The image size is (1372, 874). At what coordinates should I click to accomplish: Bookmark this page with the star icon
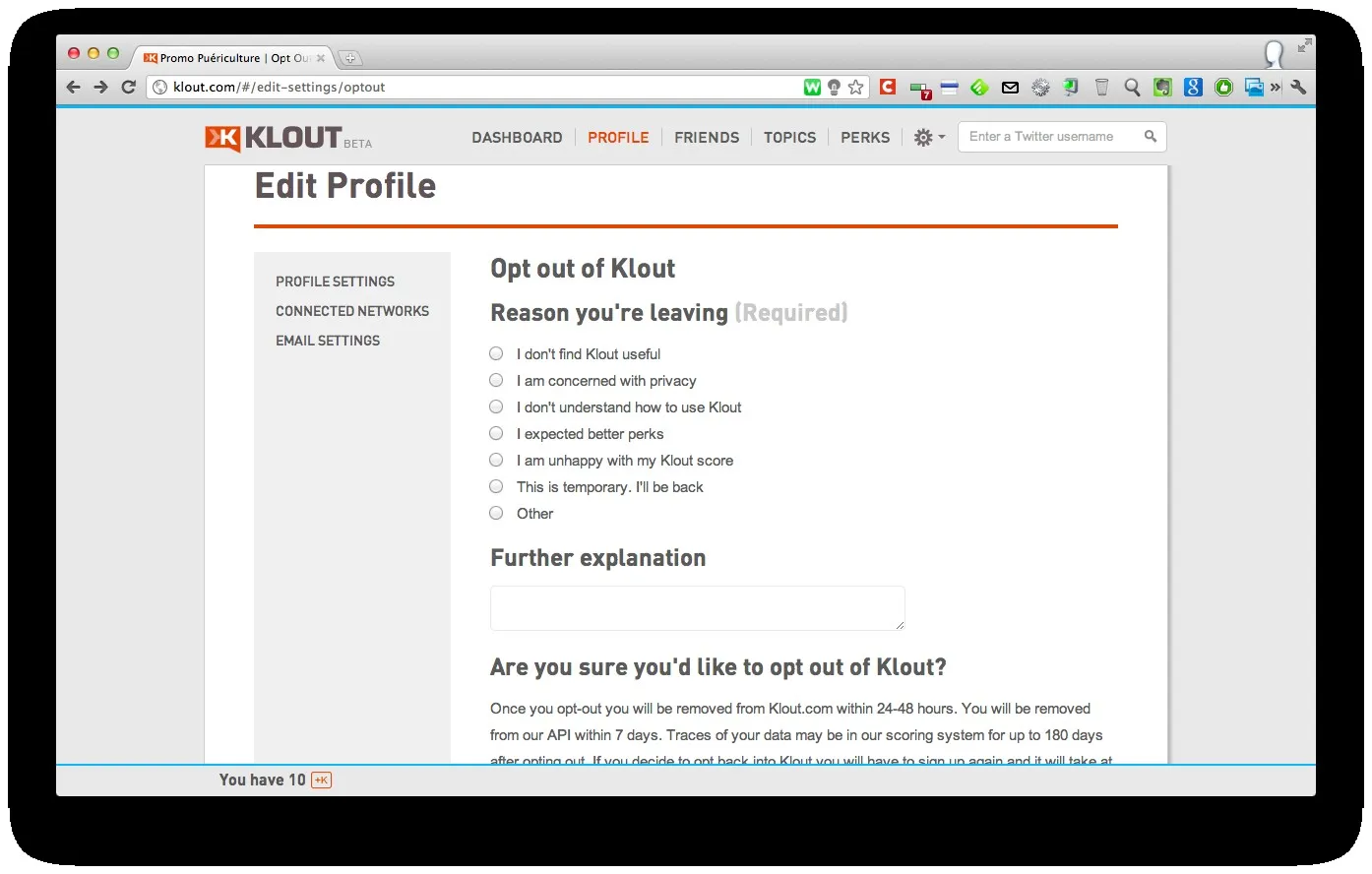(856, 87)
